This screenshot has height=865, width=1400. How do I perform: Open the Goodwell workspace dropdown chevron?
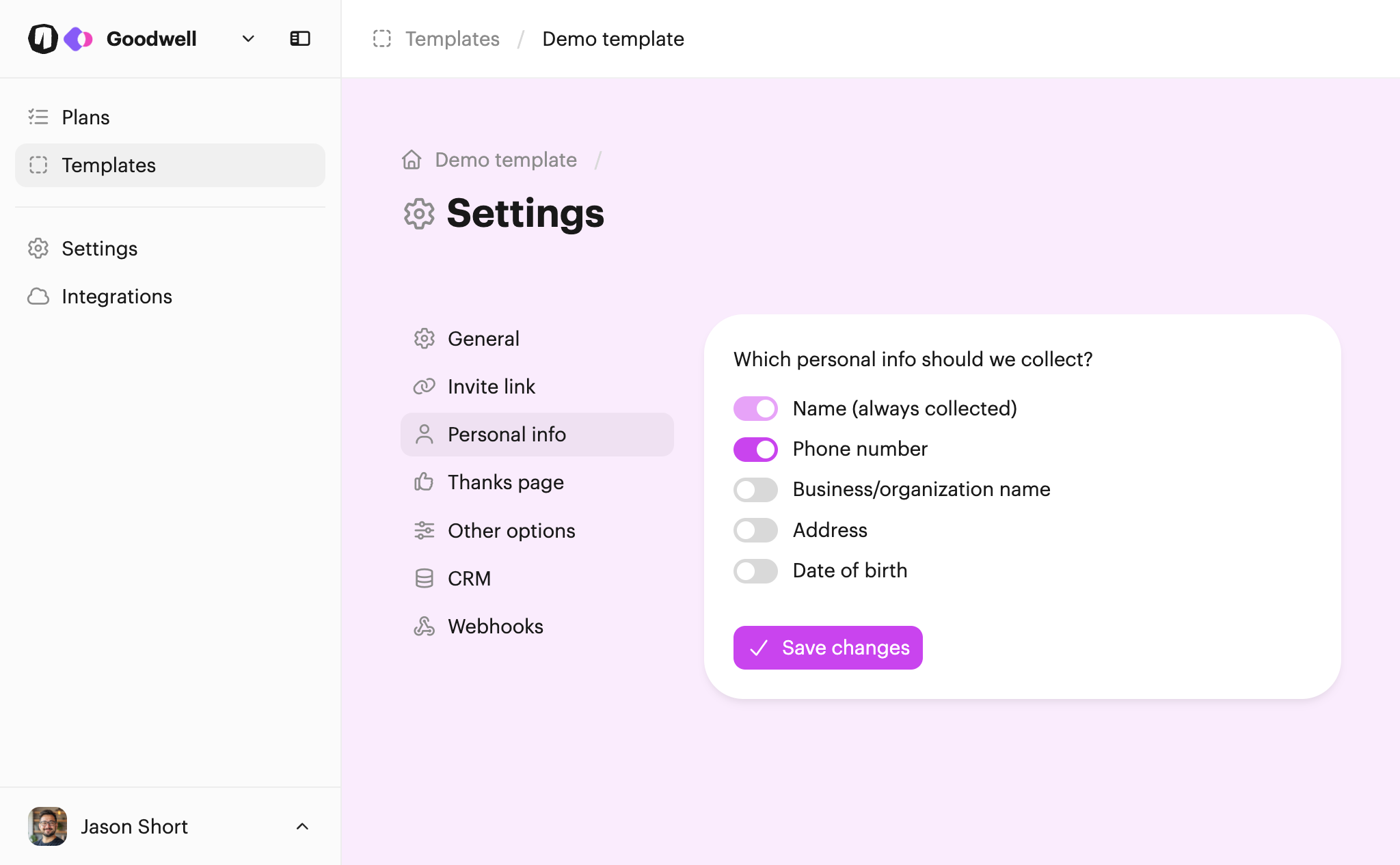pos(248,39)
